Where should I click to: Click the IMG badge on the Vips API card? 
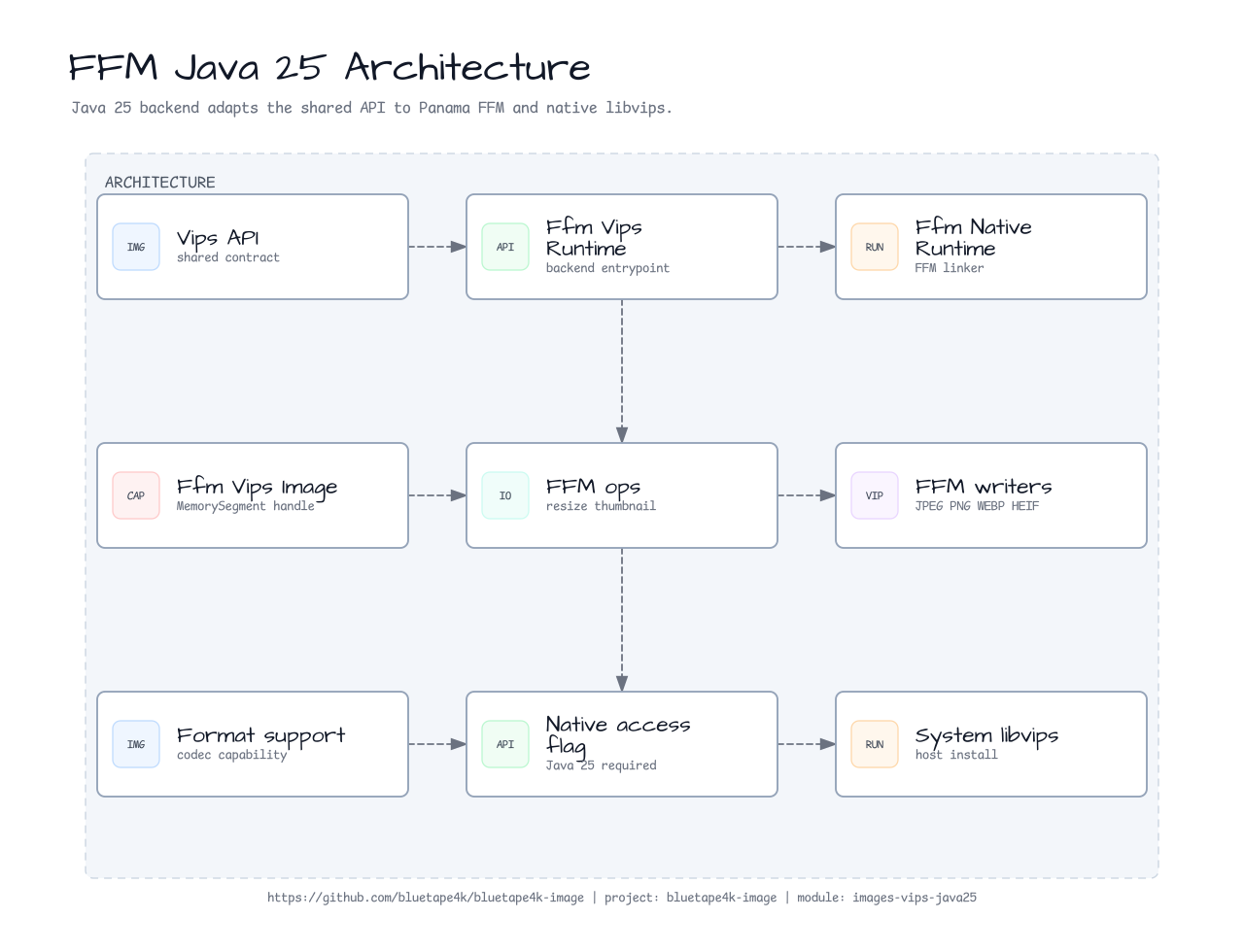(136, 247)
